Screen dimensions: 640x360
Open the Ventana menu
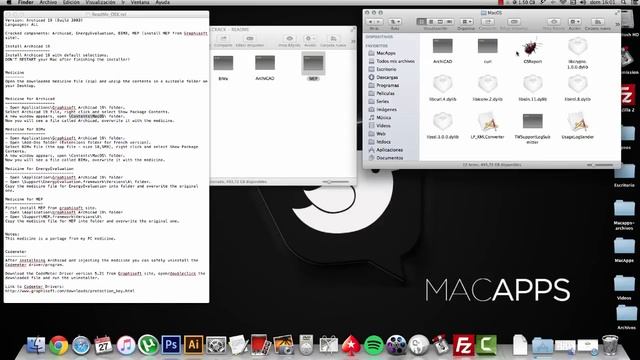(x=140, y=2)
